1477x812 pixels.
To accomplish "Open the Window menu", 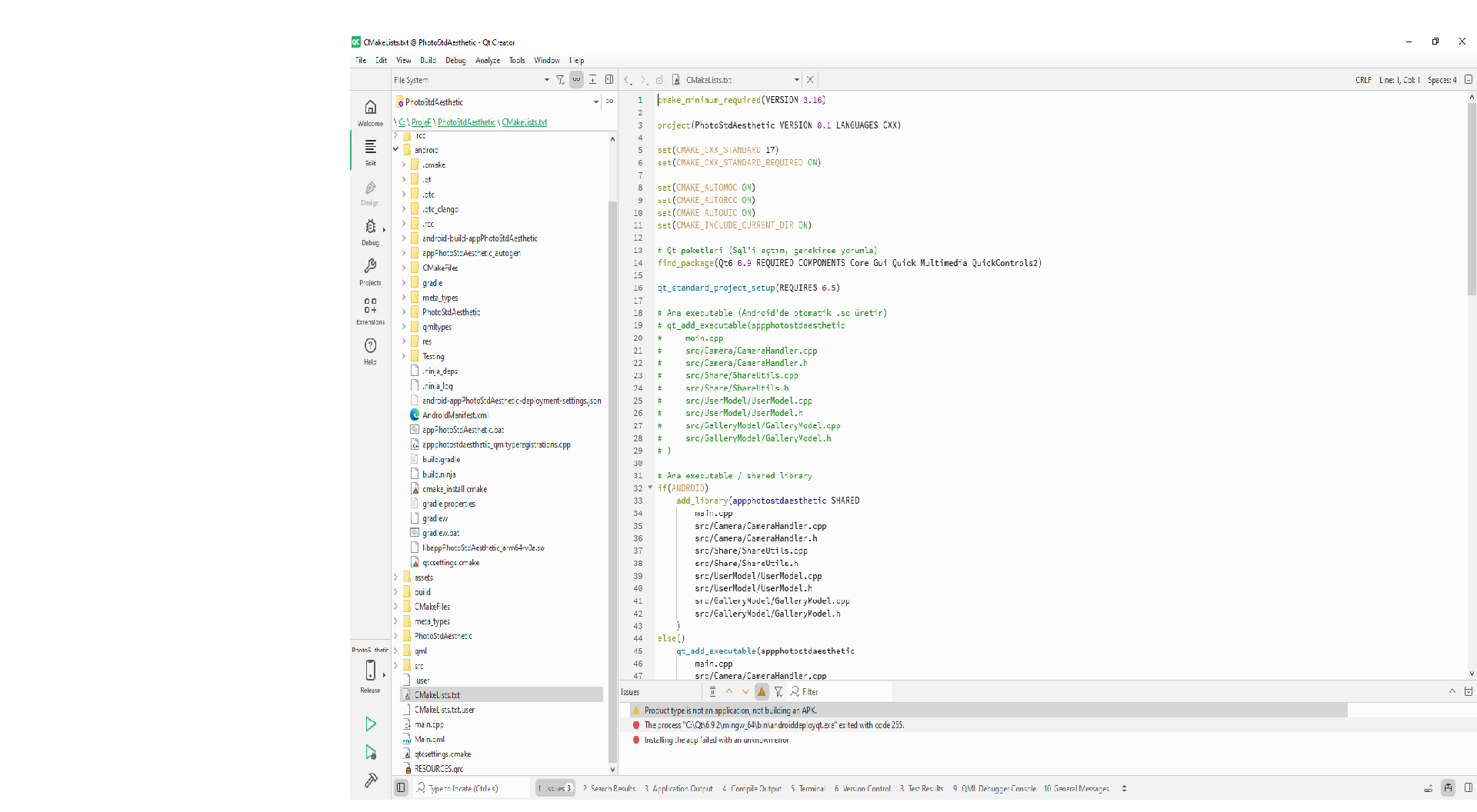I will click(x=547, y=60).
